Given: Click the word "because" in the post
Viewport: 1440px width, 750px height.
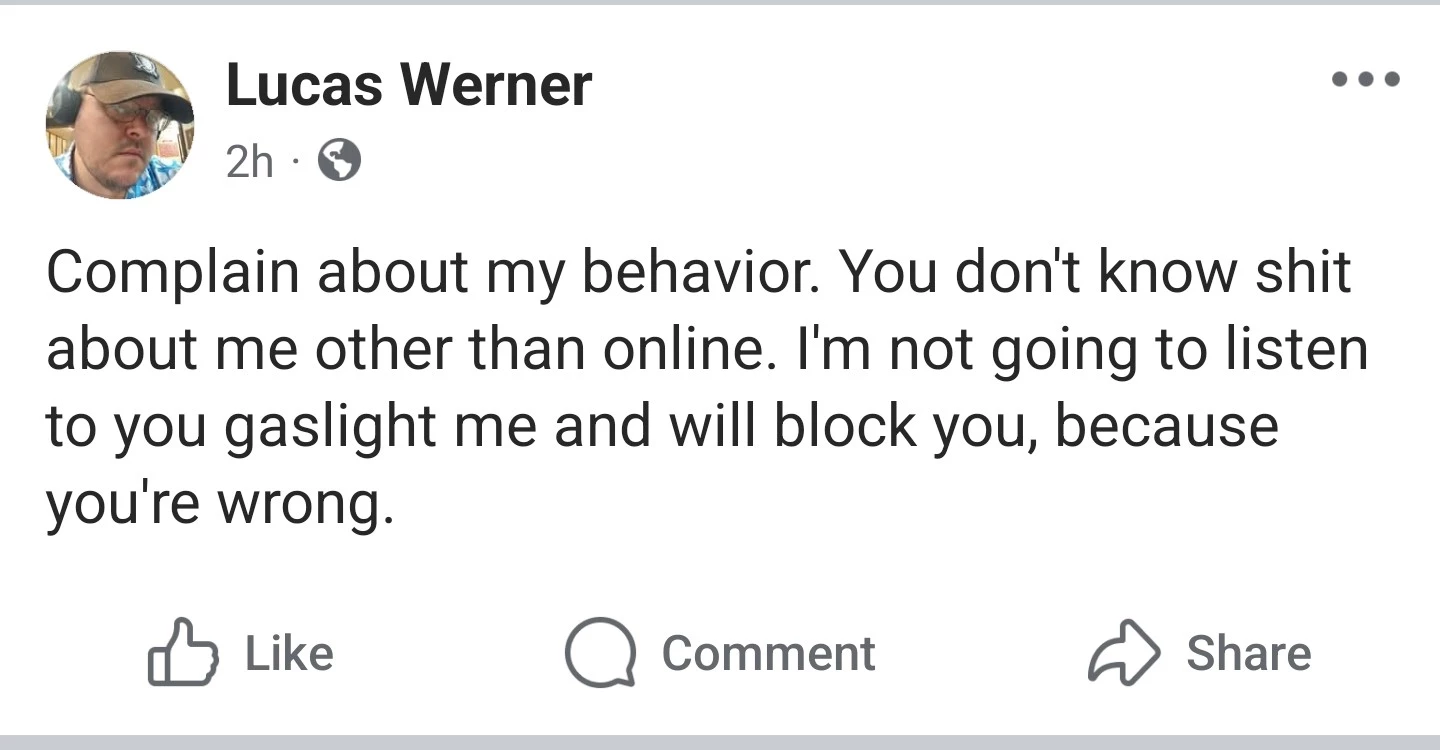Looking at the screenshot, I should (x=1166, y=425).
